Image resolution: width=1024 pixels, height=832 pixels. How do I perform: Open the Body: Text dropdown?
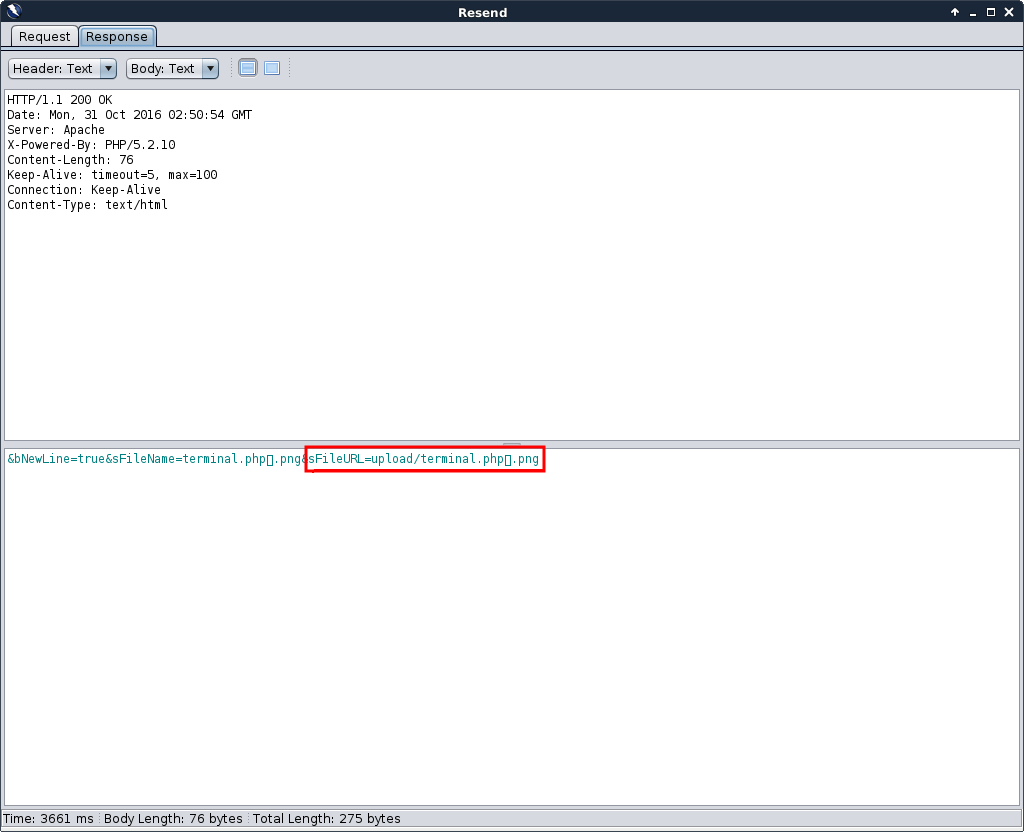tap(172, 69)
